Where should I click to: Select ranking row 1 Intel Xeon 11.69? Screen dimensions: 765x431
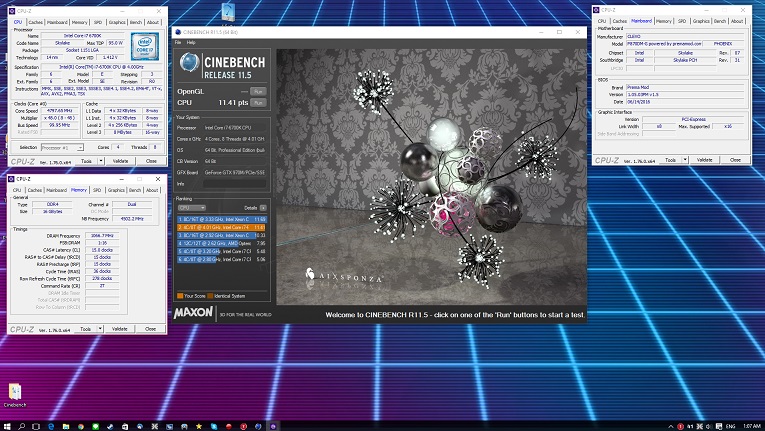point(221,219)
